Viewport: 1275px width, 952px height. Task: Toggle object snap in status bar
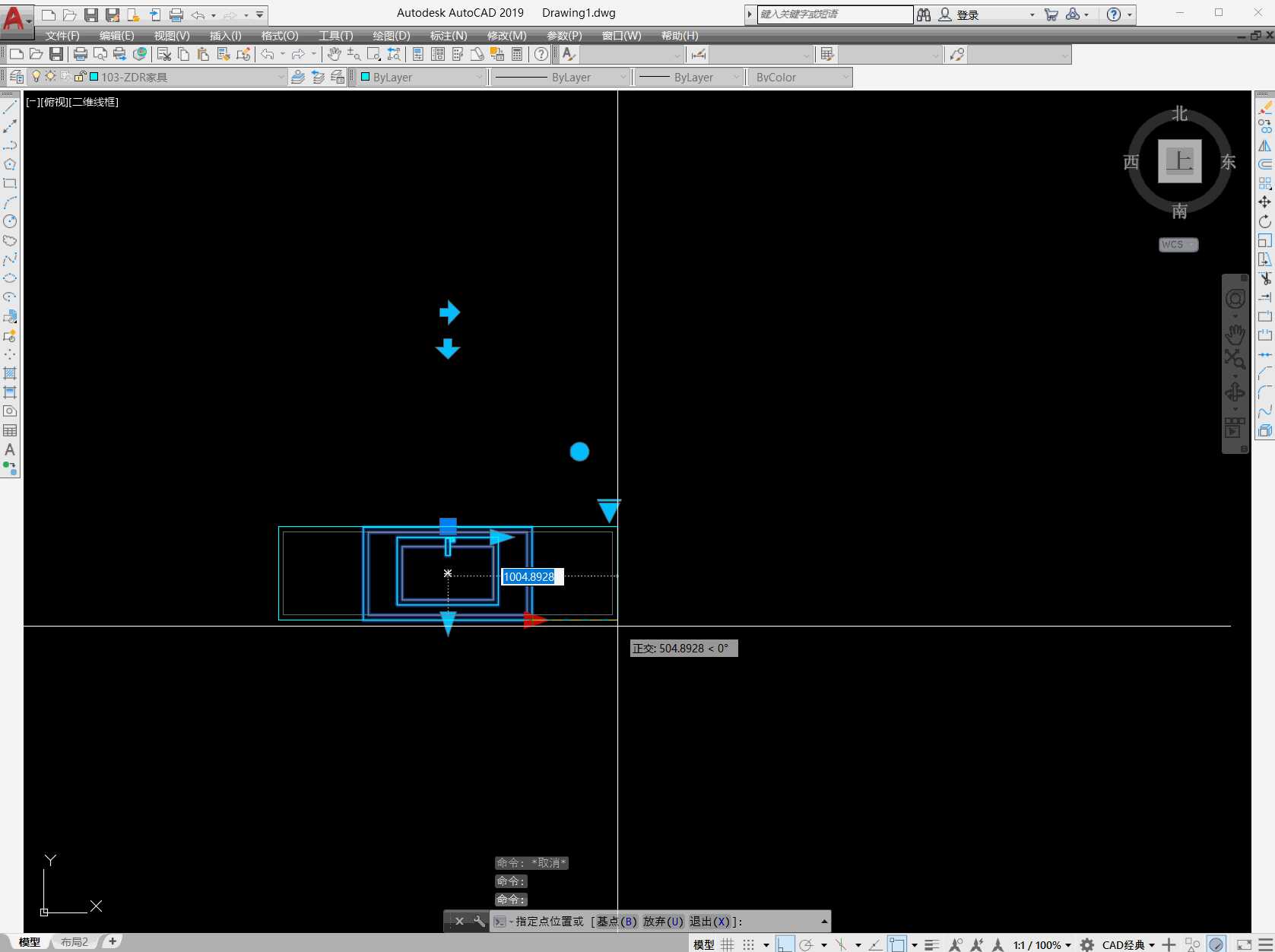pos(897,944)
